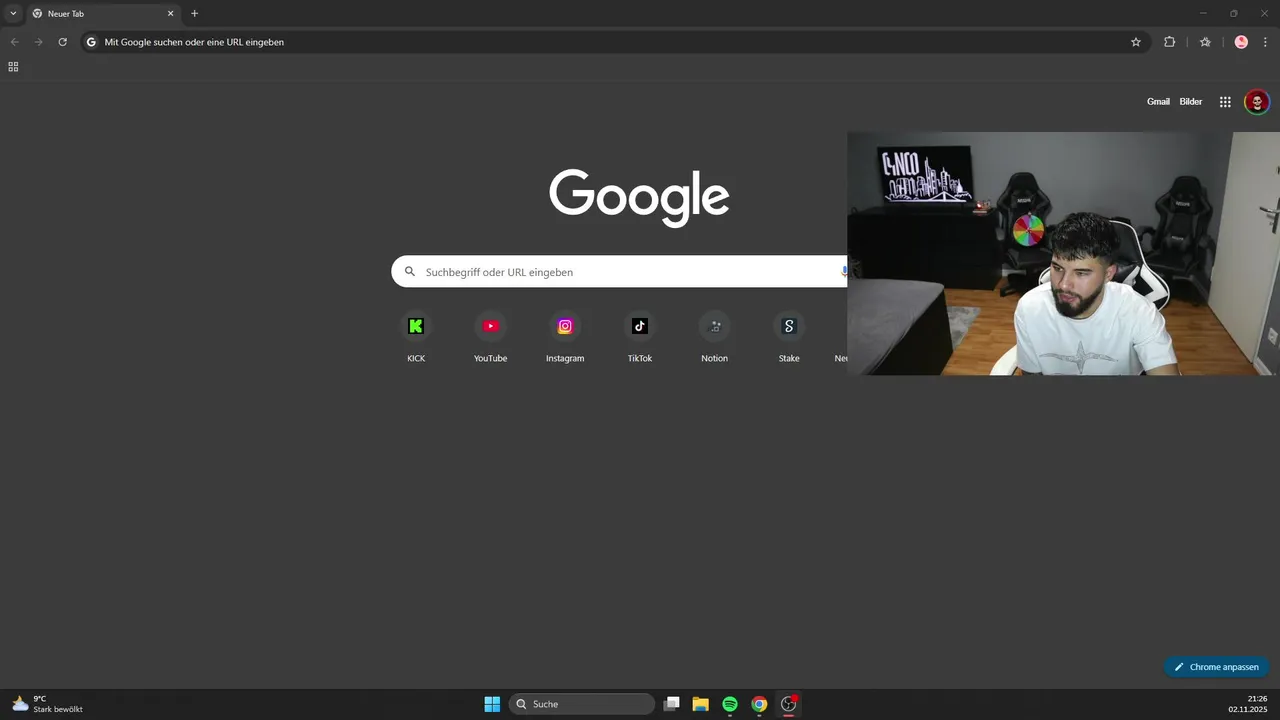Screen dimensions: 1280x720
Task: Open the Windows Start menu
Action: (492, 704)
